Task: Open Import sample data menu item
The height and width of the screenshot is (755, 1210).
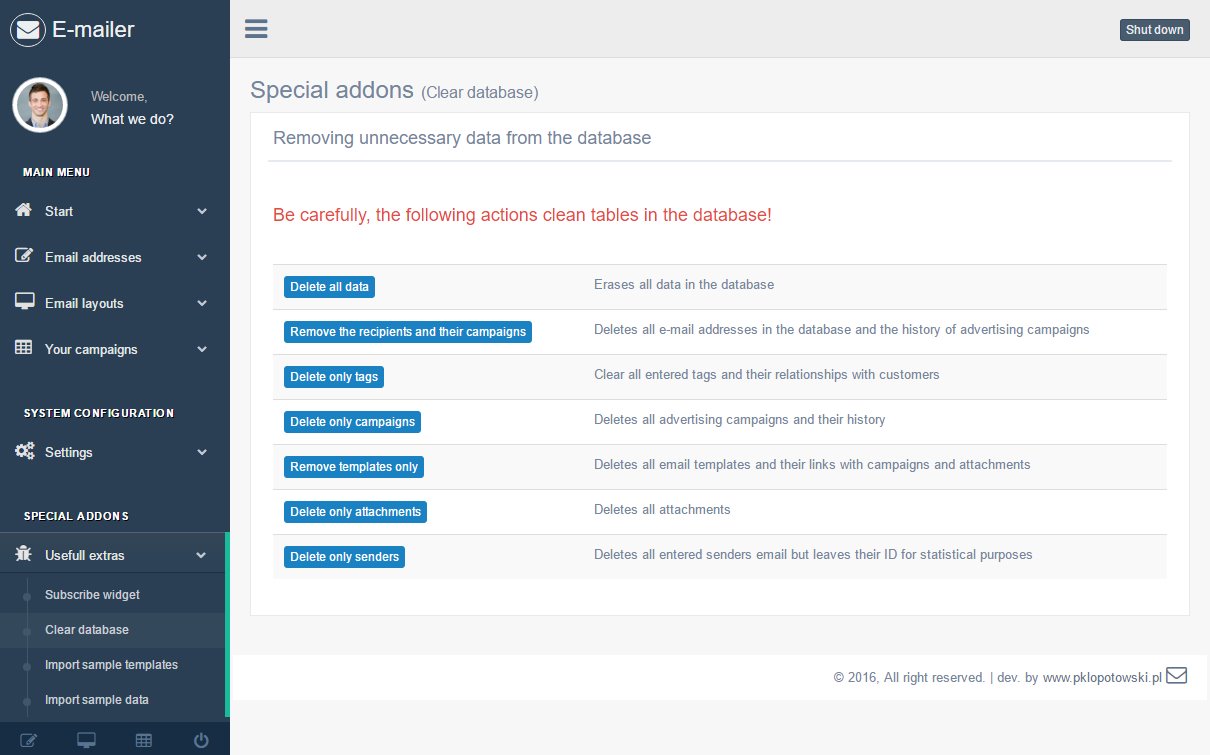Action: (x=97, y=700)
